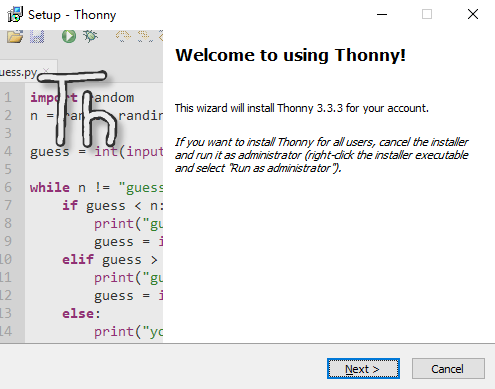
Task: Cancel the Thonny setup wizard
Action: point(448,369)
